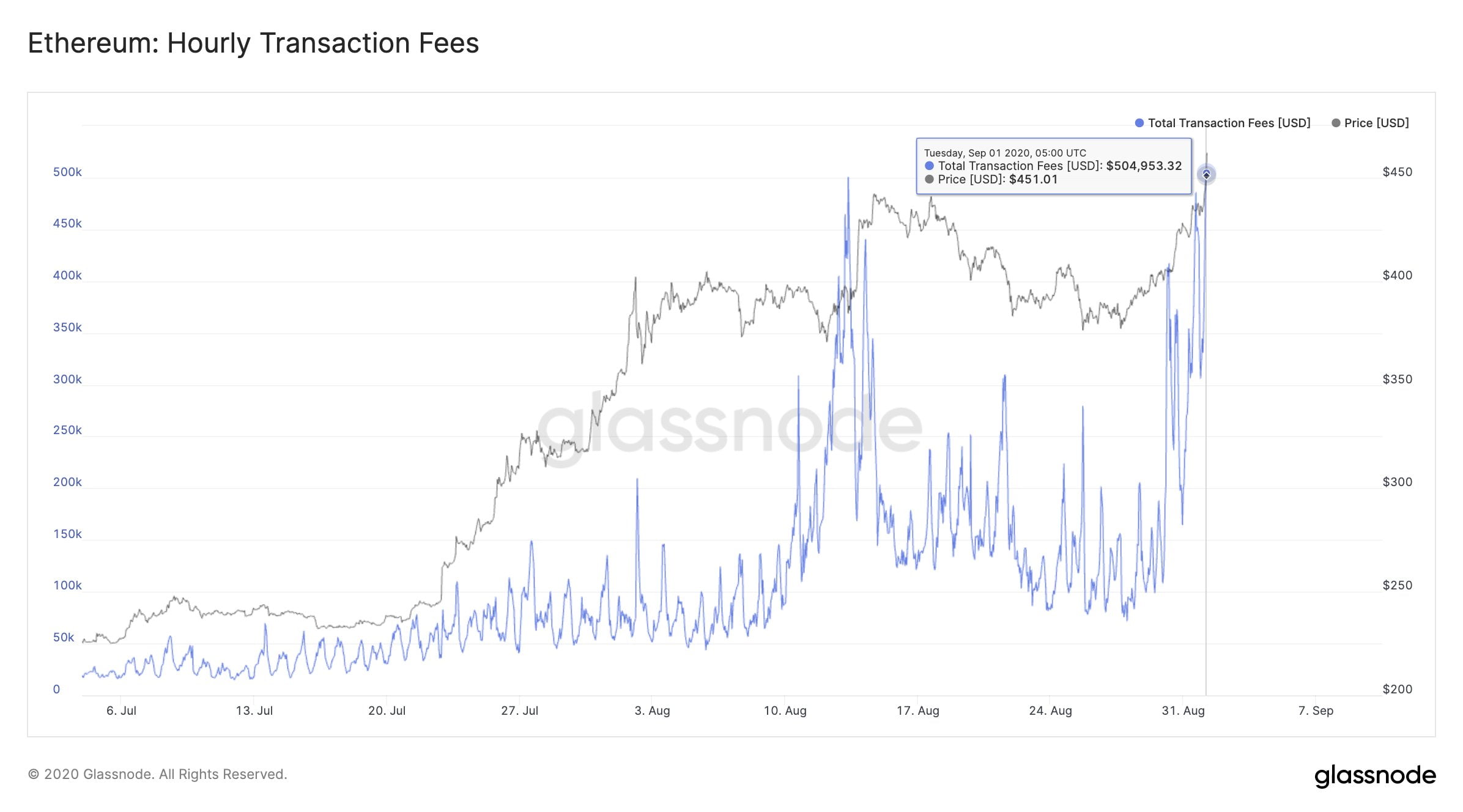Click the $451.01 price value in tooltip
This screenshot has width=1463, height=812.
tap(1033, 179)
